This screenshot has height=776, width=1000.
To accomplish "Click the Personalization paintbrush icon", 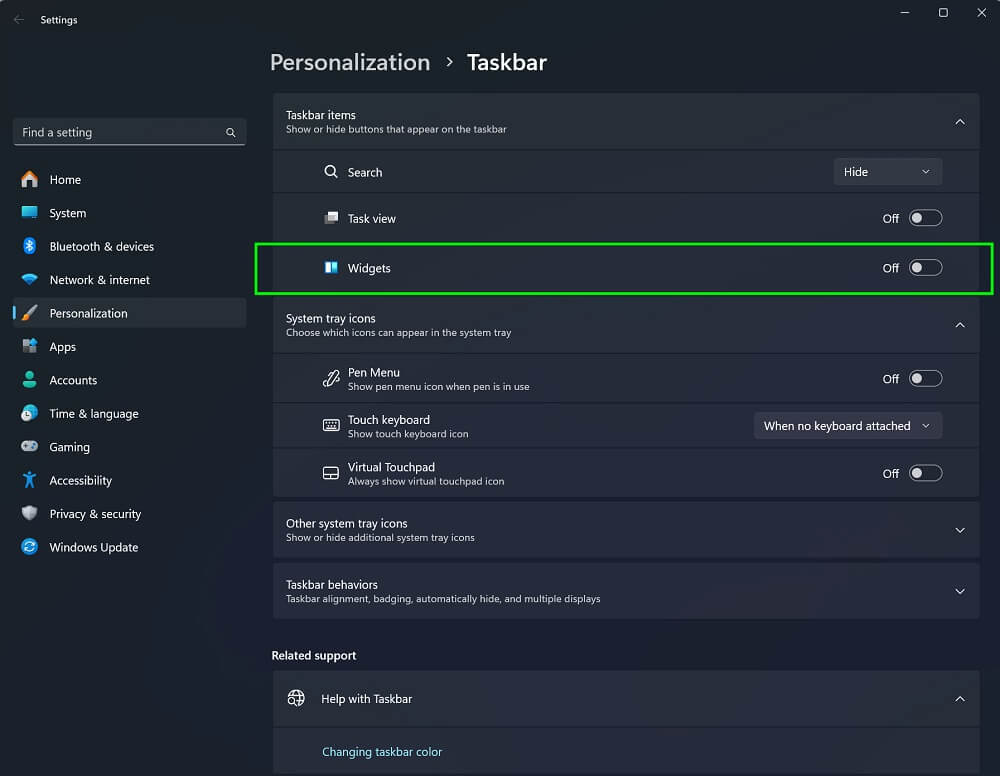I will coord(29,313).
